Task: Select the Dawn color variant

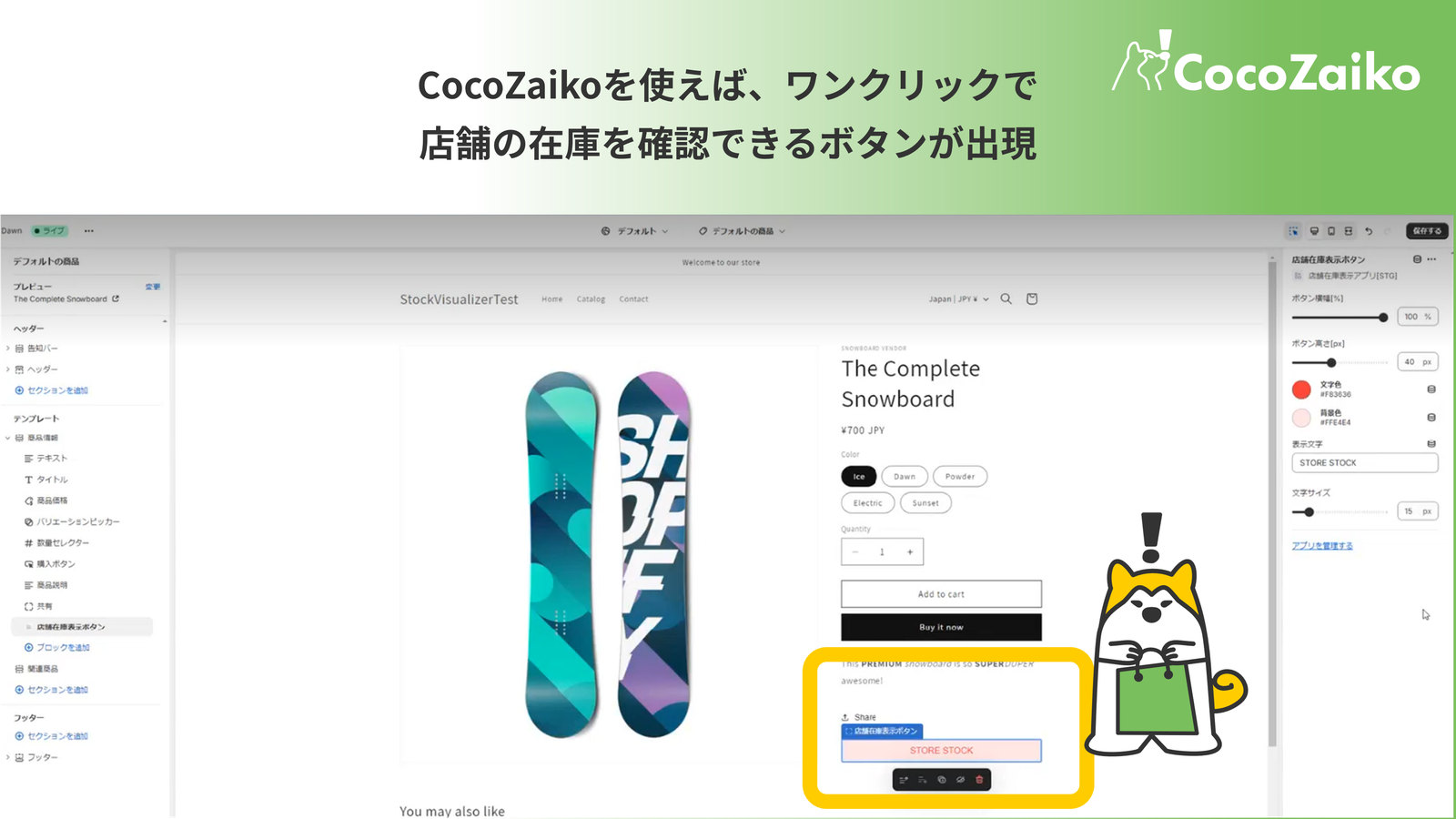Action: pos(905,476)
